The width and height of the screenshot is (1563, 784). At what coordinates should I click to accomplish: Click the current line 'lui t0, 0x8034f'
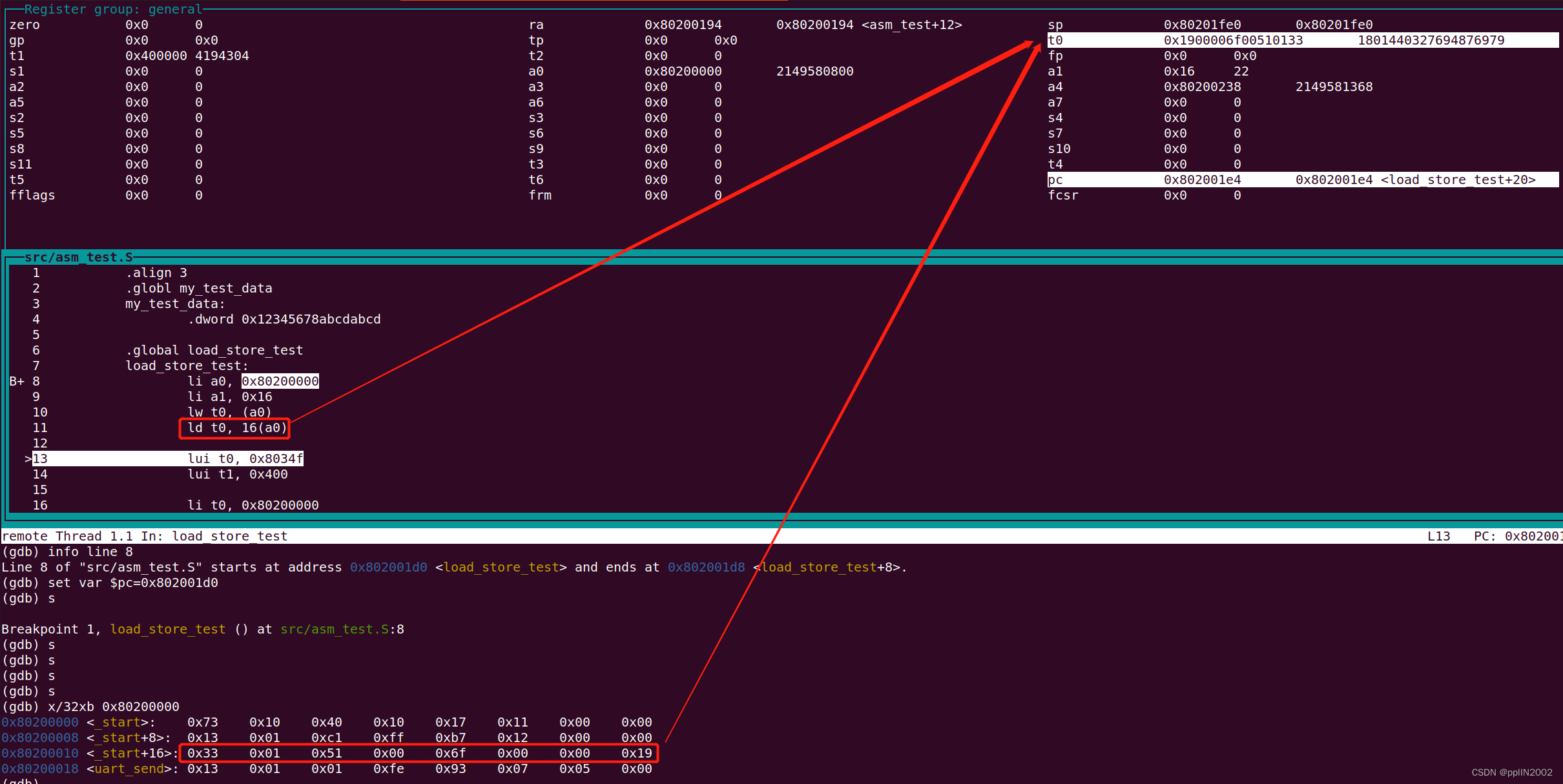(245, 459)
